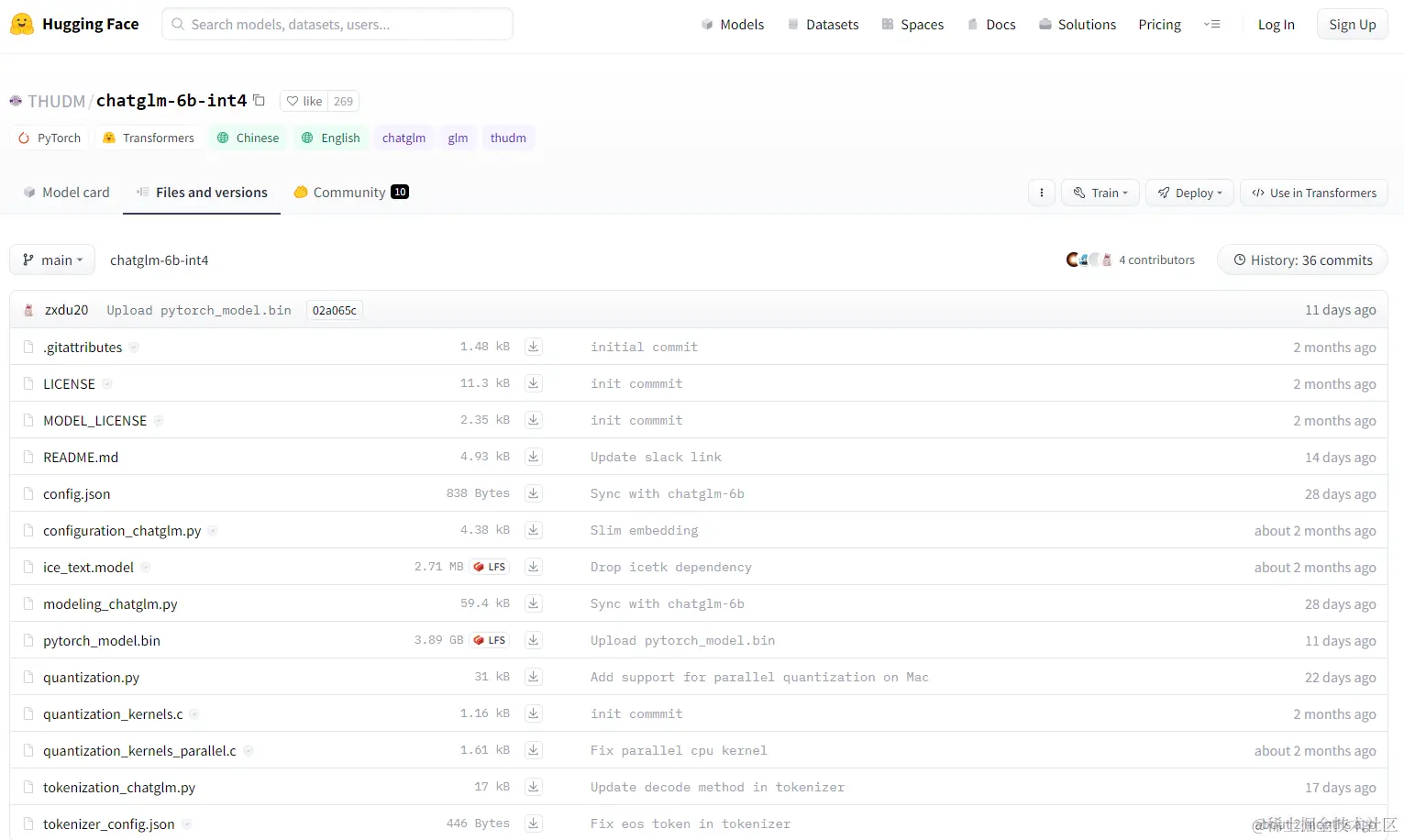The height and width of the screenshot is (840, 1404).
Task: Download quantization_kernels.c
Action: [533, 713]
